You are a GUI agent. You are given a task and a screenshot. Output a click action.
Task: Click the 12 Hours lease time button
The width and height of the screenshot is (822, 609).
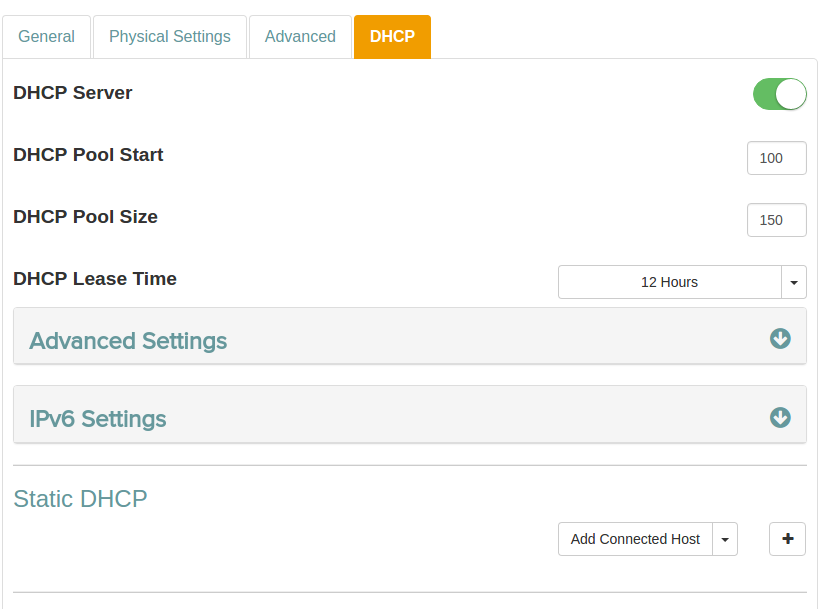pyautogui.click(x=669, y=282)
